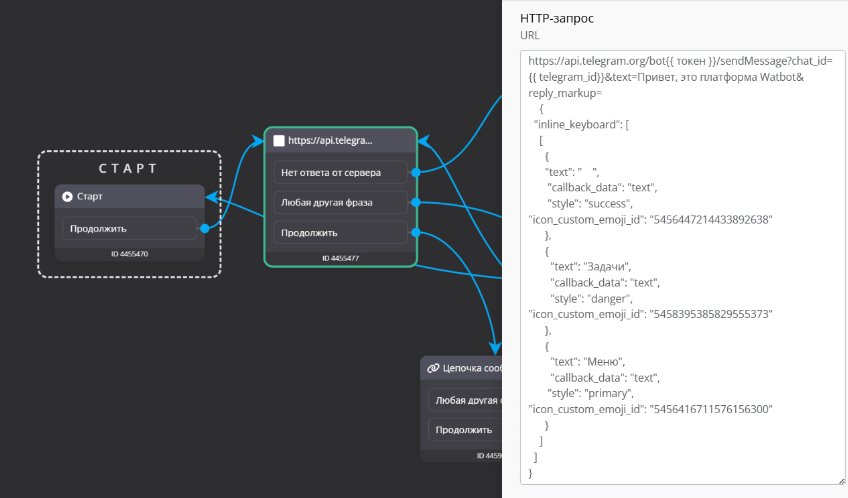
Task: Click the play icon on Старт block
Action: tap(67, 197)
